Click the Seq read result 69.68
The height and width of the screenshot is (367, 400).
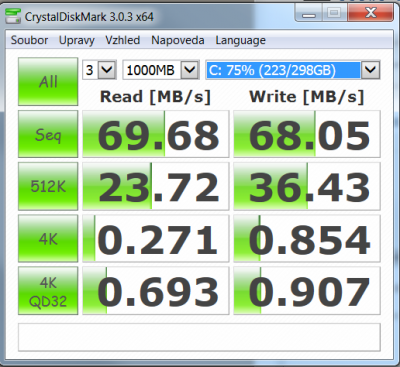click(x=156, y=134)
